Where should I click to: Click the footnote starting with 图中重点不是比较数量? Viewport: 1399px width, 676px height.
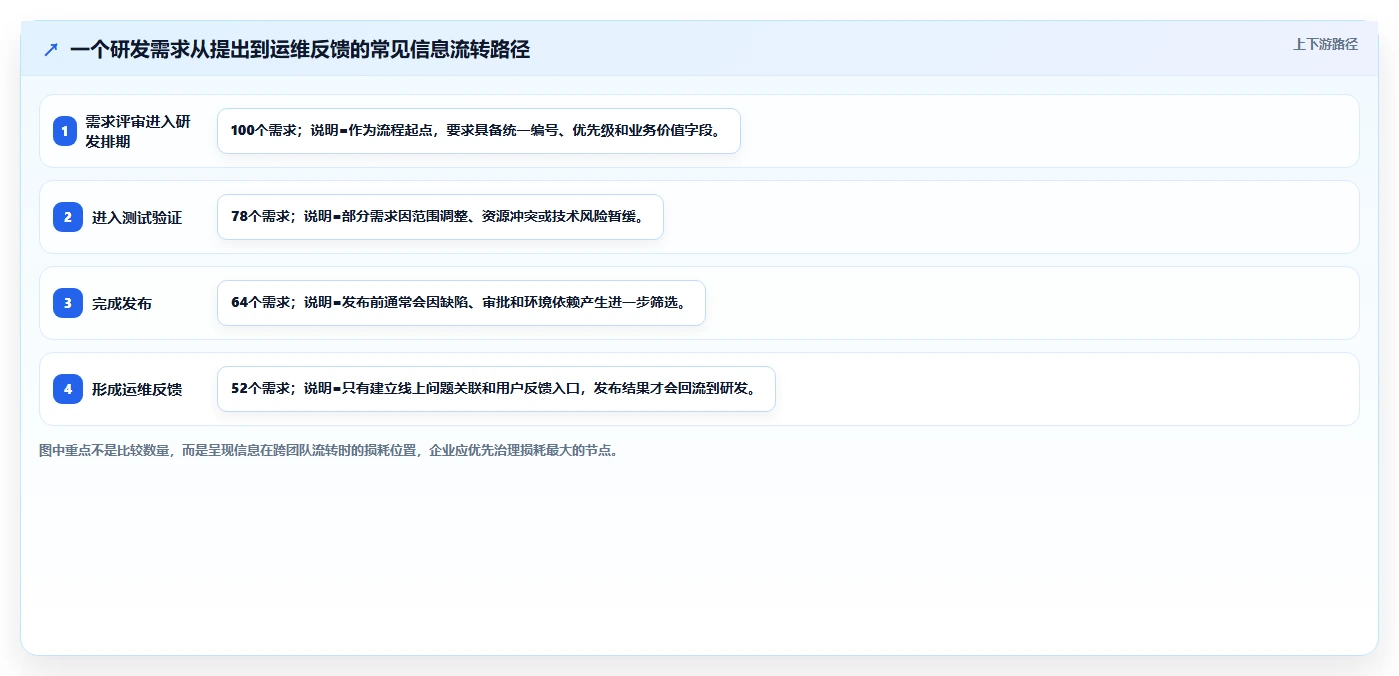(x=329, y=451)
